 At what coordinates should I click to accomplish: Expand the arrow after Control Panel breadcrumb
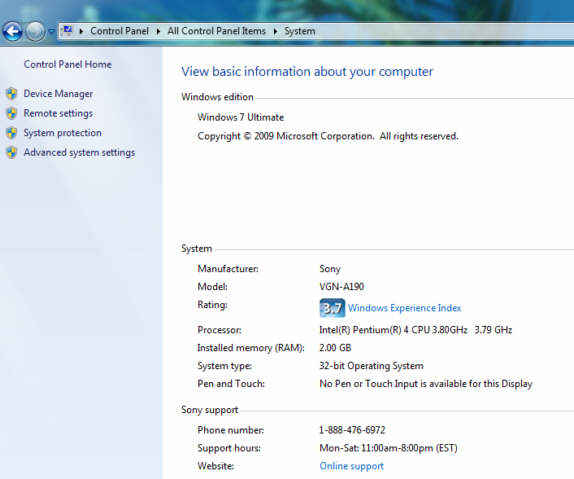(x=158, y=31)
